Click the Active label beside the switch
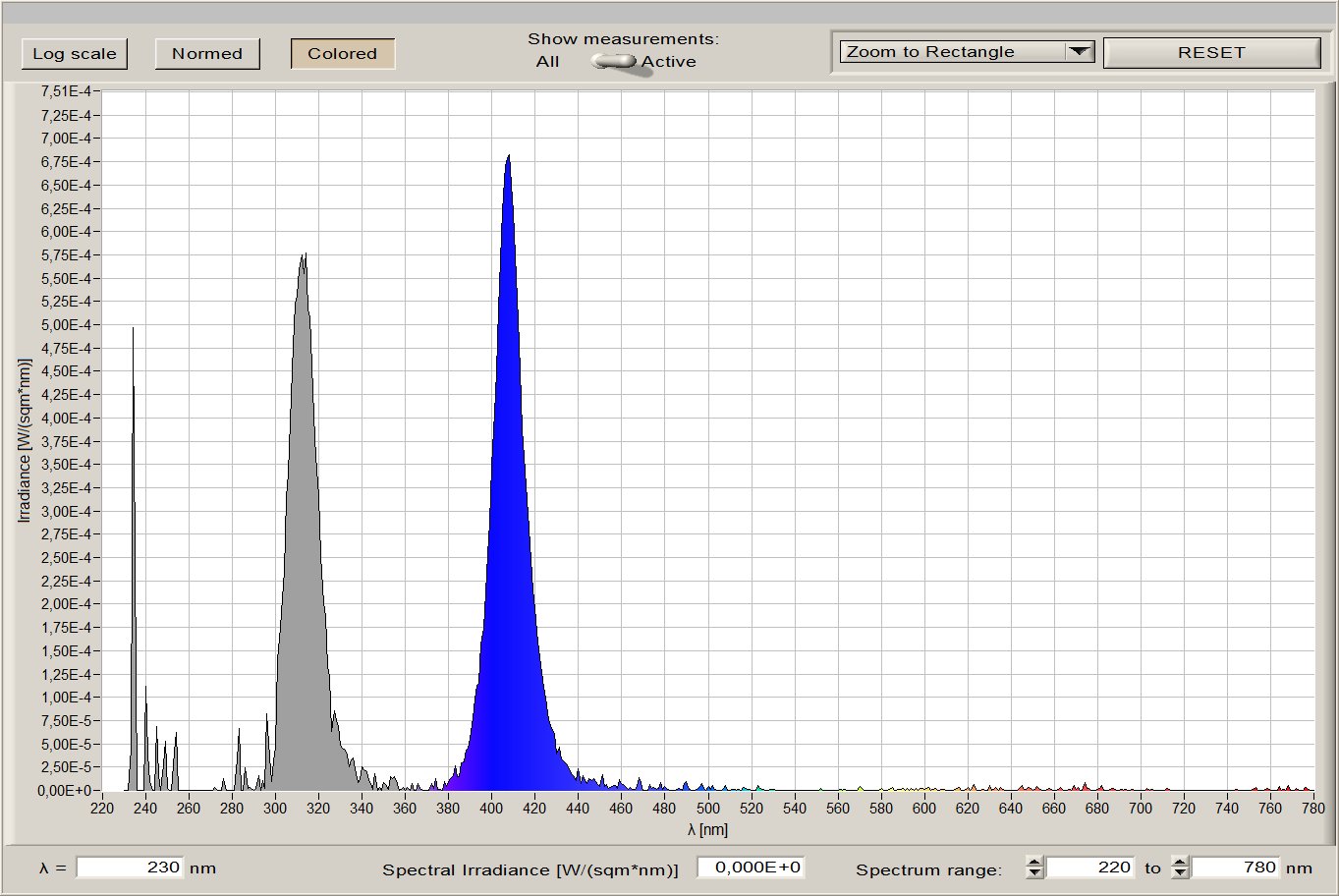Image resolution: width=1339 pixels, height=896 pixels. pyautogui.click(x=669, y=62)
